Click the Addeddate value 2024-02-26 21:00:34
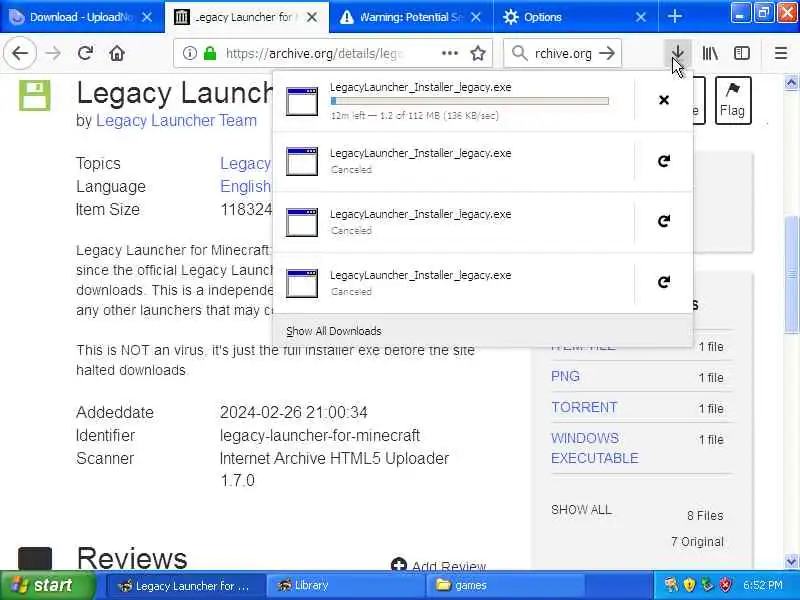The height and width of the screenshot is (600, 800). click(293, 412)
